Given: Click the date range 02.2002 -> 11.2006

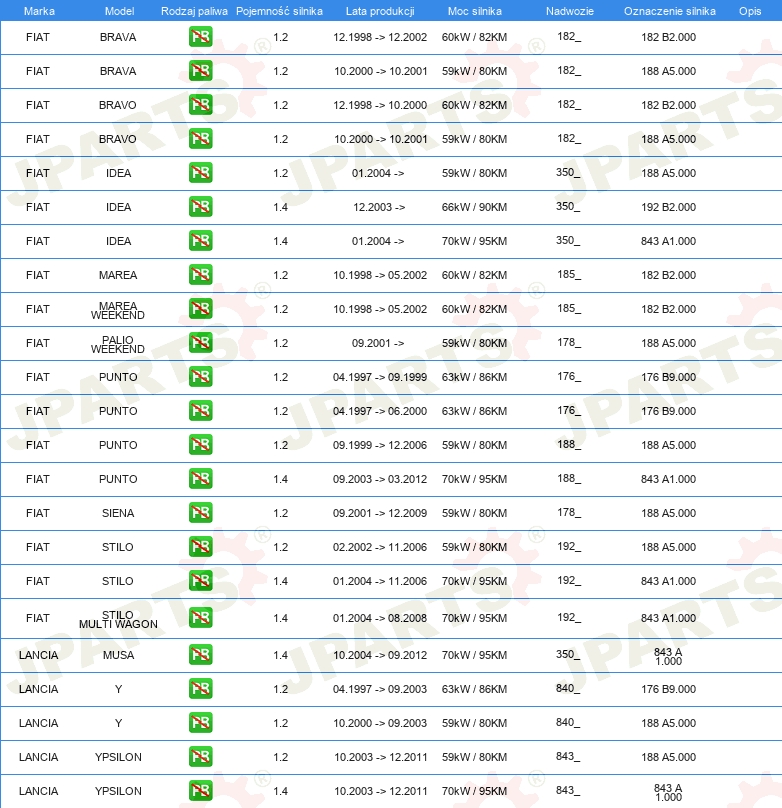Looking at the screenshot, I should [380, 547].
